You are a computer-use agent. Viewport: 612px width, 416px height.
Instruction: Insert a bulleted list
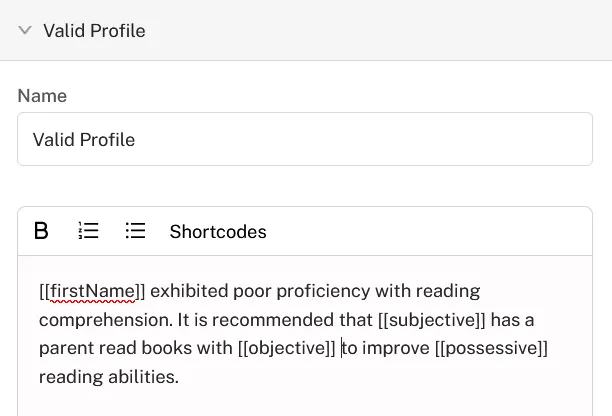135,231
